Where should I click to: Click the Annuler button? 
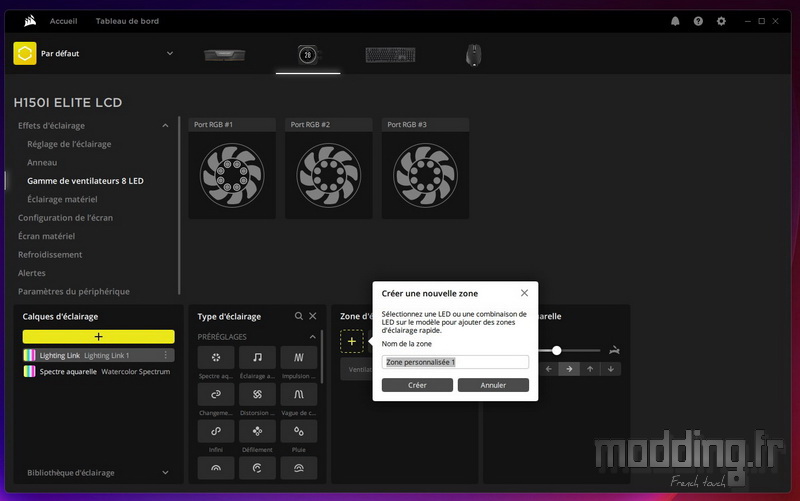pos(493,385)
